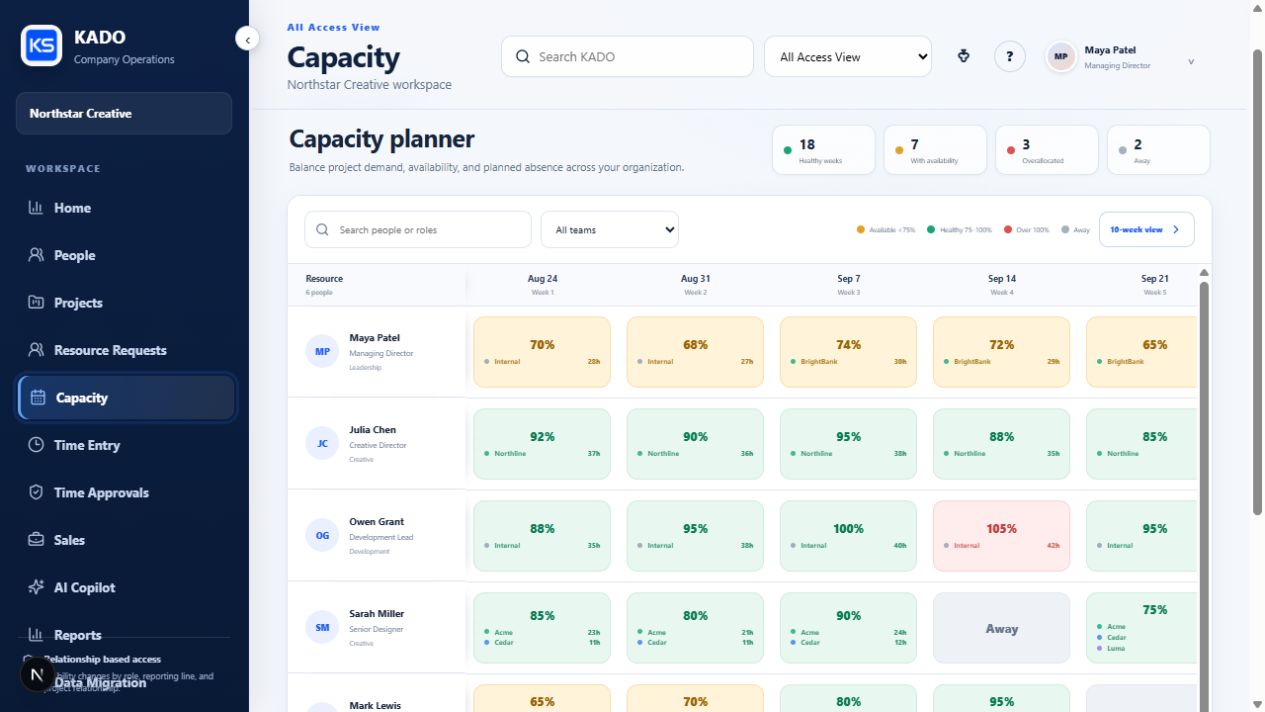
Task: Click the Home chart icon in sidebar
Action: tap(36, 207)
